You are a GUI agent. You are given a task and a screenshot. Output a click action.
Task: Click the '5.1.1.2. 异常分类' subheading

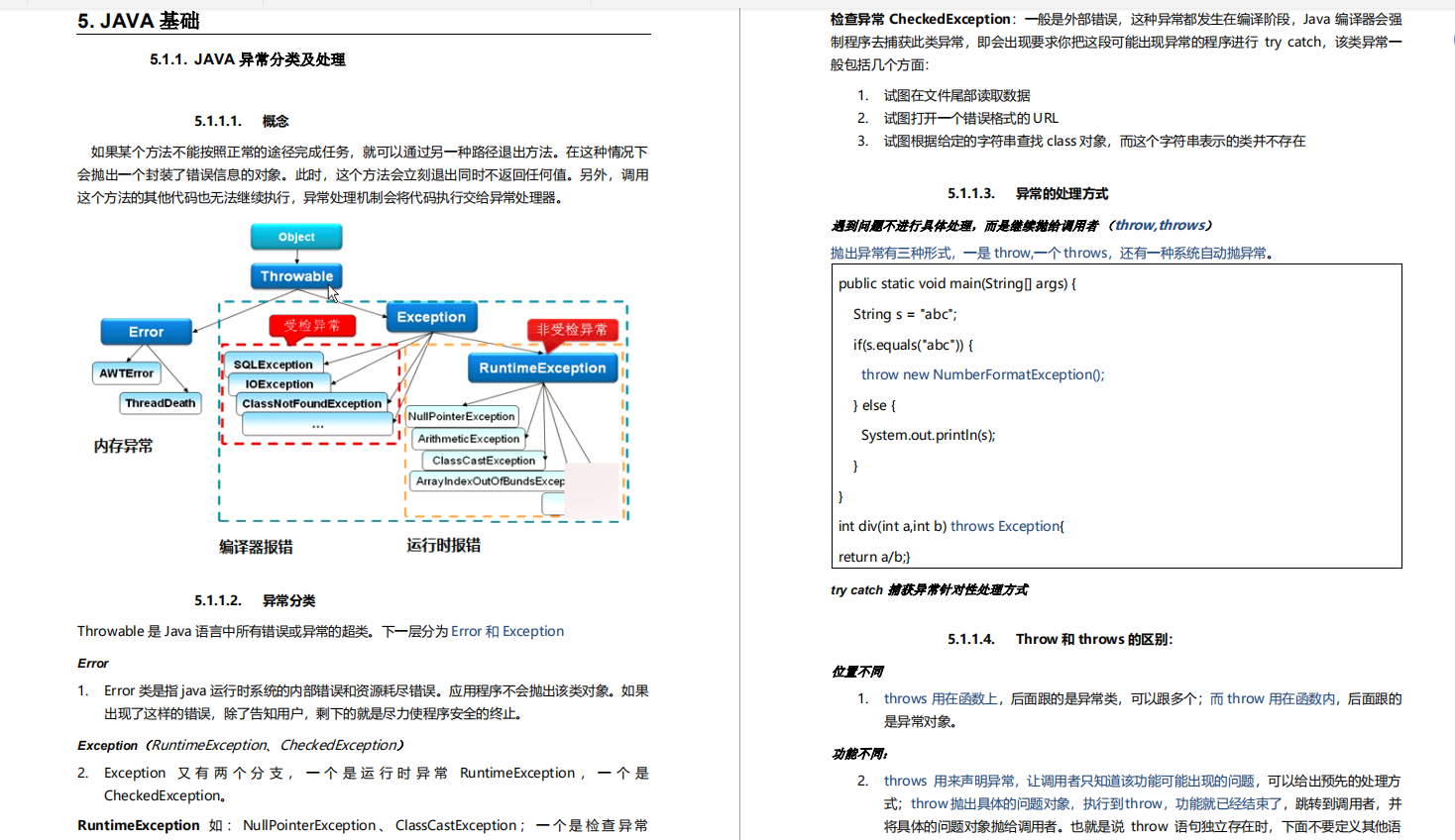pos(255,600)
